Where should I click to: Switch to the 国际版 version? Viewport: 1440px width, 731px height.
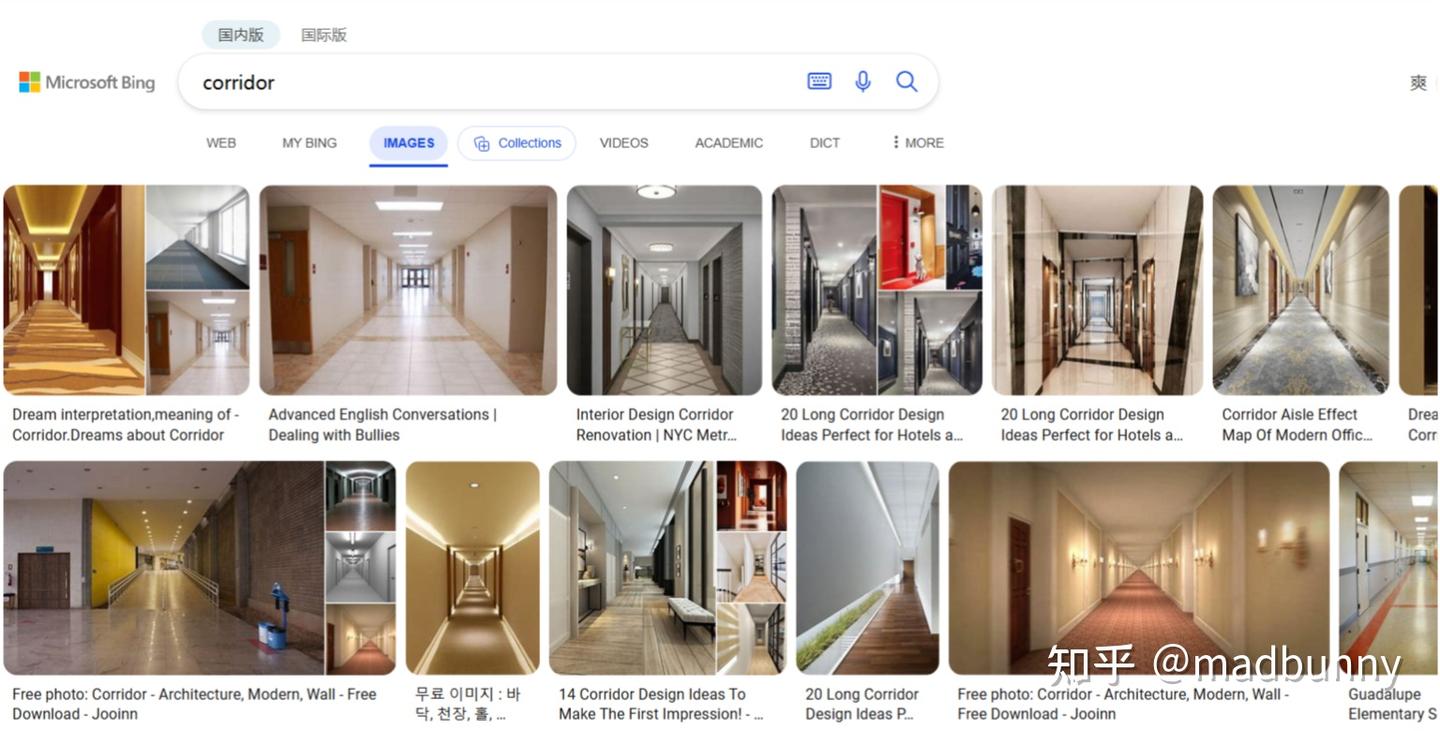[x=324, y=35]
